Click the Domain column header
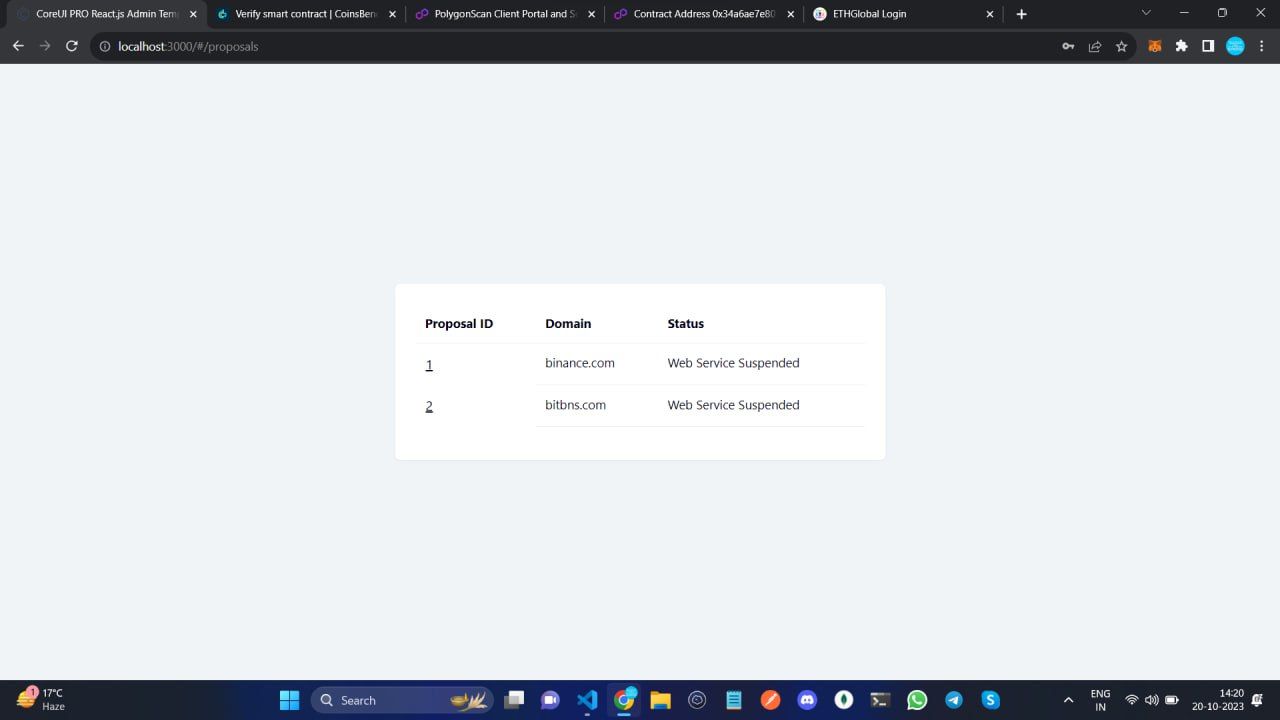This screenshot has width=1280, height=720. (x=568, y=324)
